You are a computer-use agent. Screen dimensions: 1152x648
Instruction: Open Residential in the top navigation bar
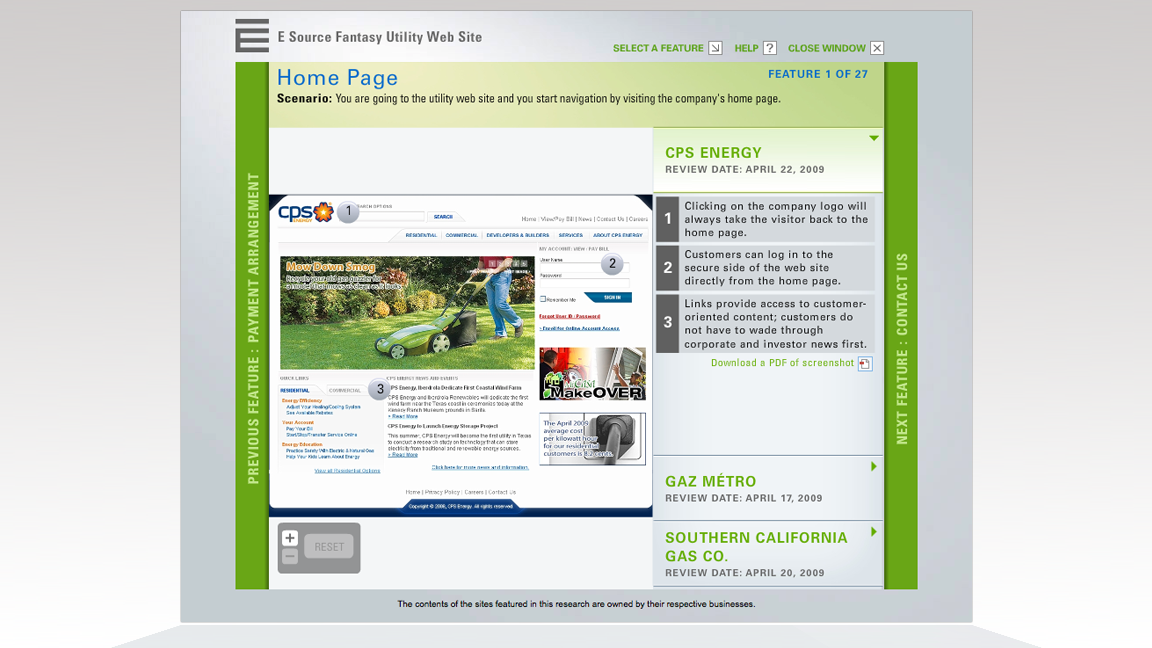[421, 235]
